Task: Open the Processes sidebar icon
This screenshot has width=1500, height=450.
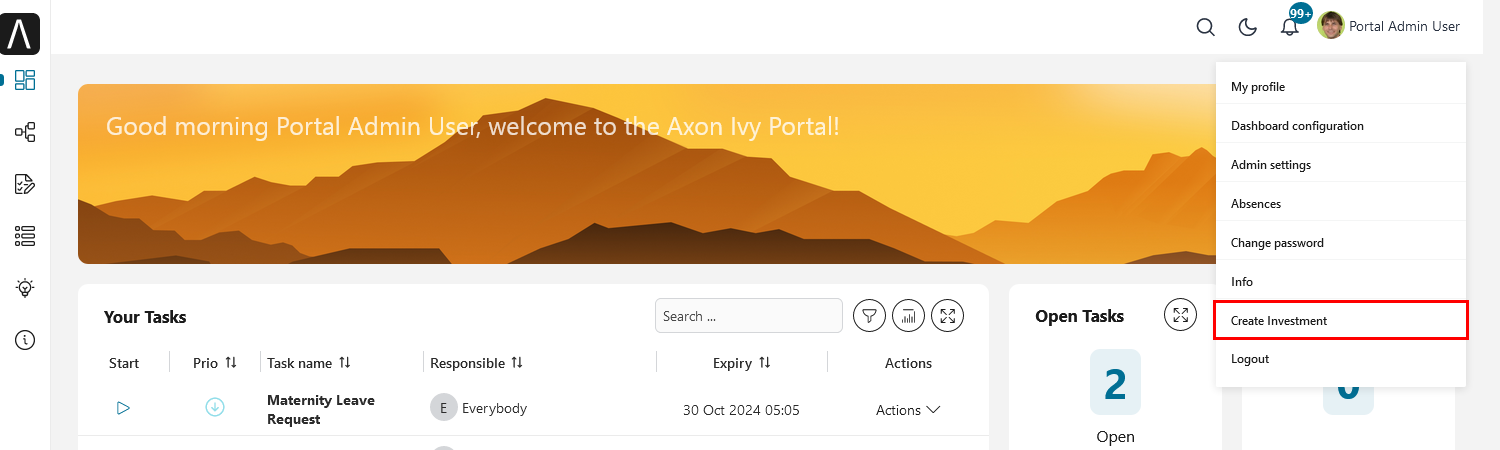Action: click(x=25, y=132)
